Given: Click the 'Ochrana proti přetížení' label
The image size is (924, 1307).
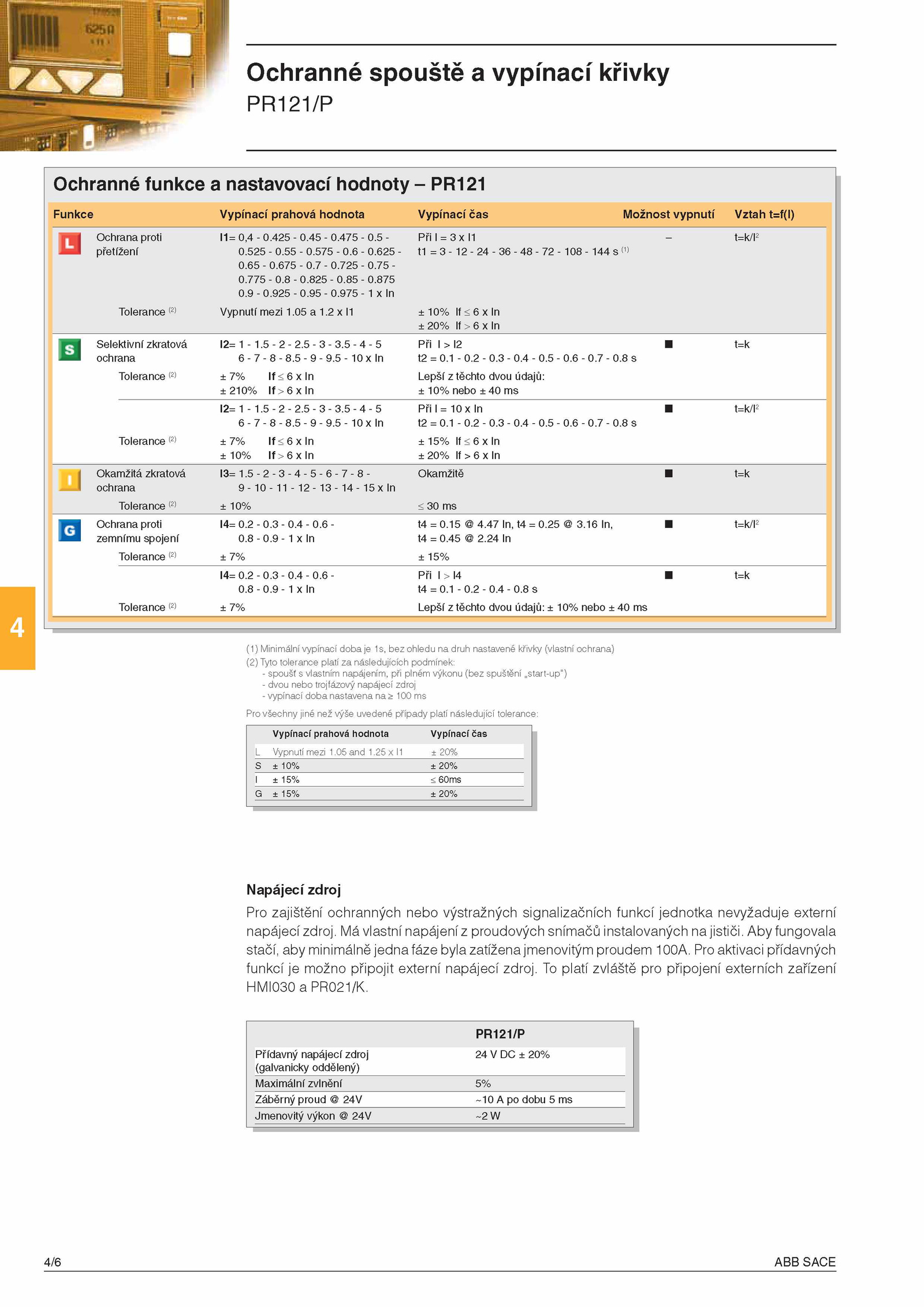Looking at the screenshot, I should coord(129,244).
